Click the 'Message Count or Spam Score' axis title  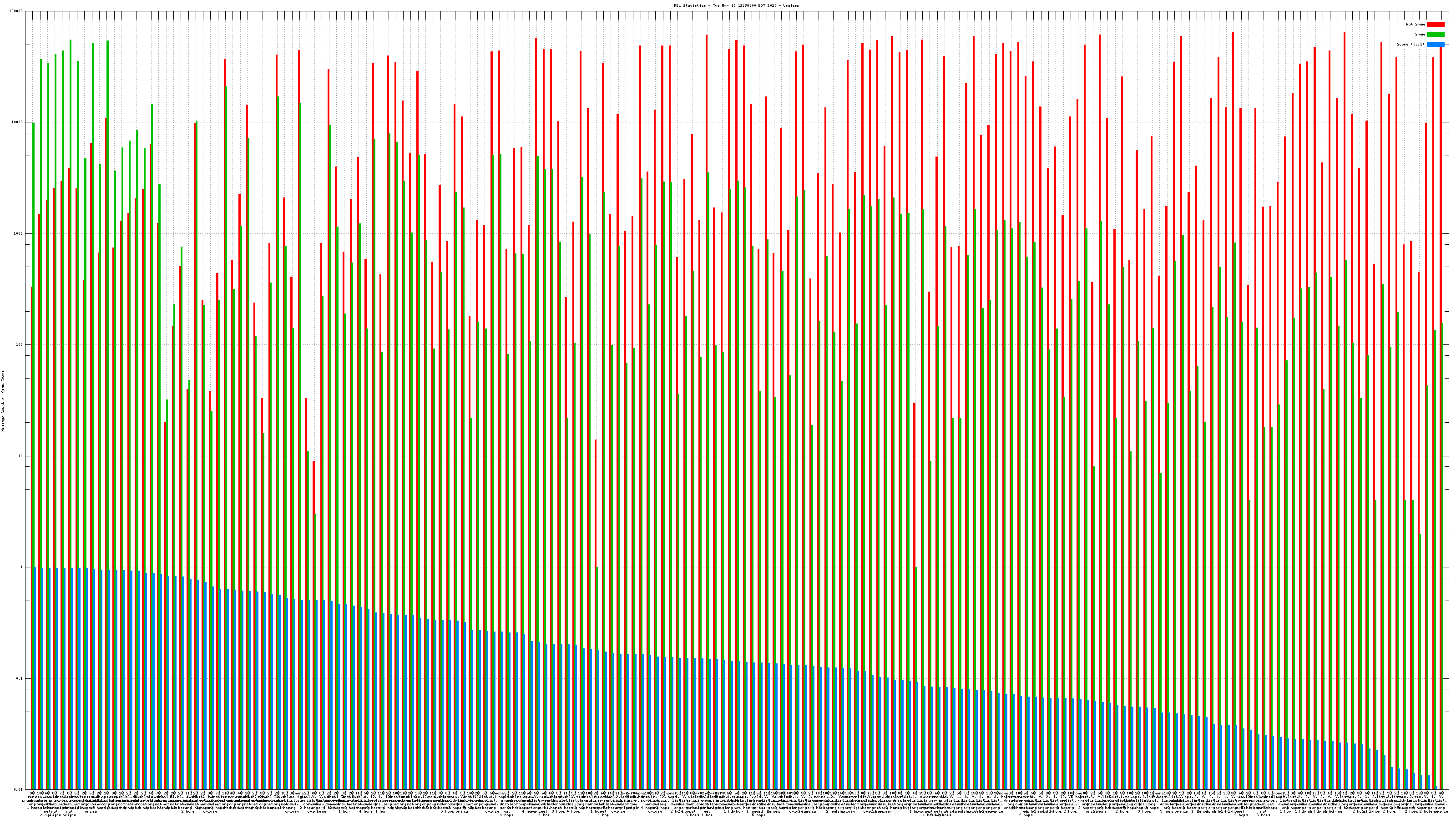3,401
